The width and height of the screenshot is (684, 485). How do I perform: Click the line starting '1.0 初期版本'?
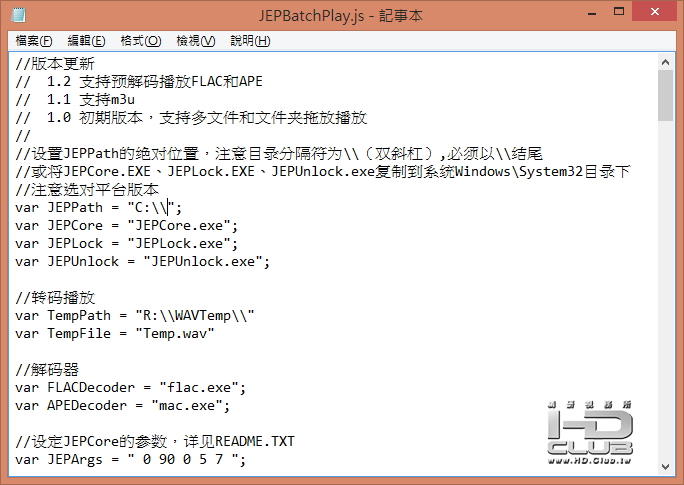[191, 117]
